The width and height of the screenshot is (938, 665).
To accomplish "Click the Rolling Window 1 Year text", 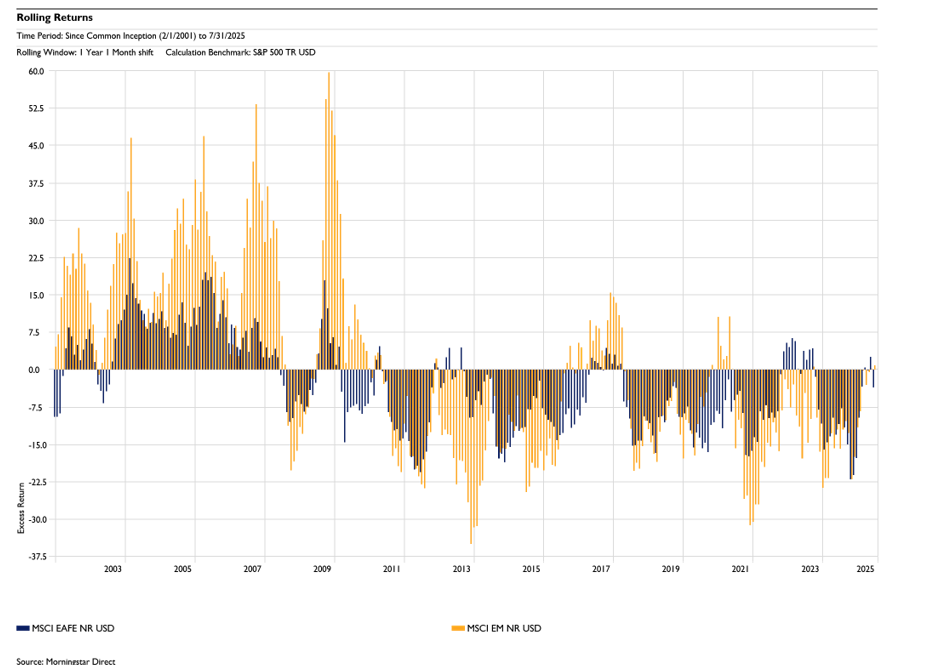I will coord(85,51).
